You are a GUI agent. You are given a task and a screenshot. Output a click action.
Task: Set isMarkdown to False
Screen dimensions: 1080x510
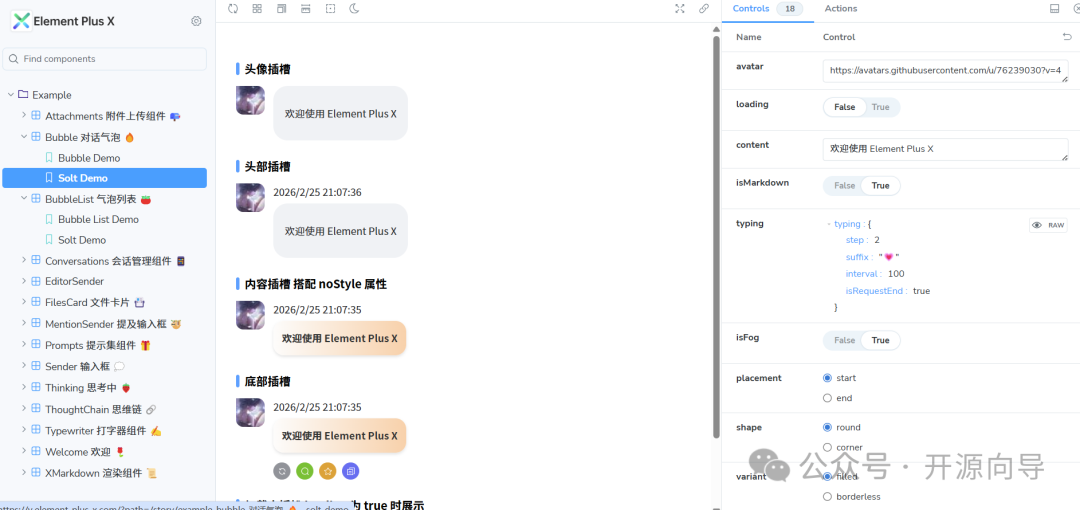tap(844, 185)
